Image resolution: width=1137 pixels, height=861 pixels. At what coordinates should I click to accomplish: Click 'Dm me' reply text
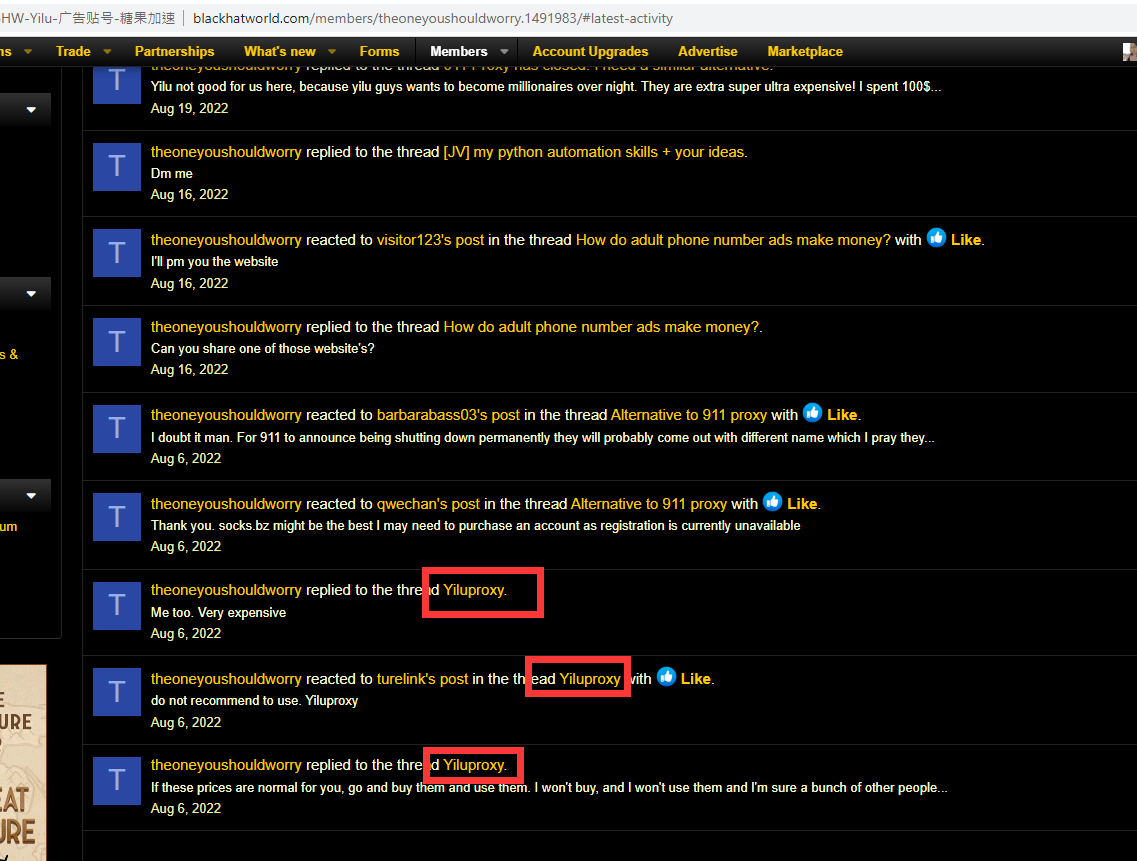[x=172, y=173]
